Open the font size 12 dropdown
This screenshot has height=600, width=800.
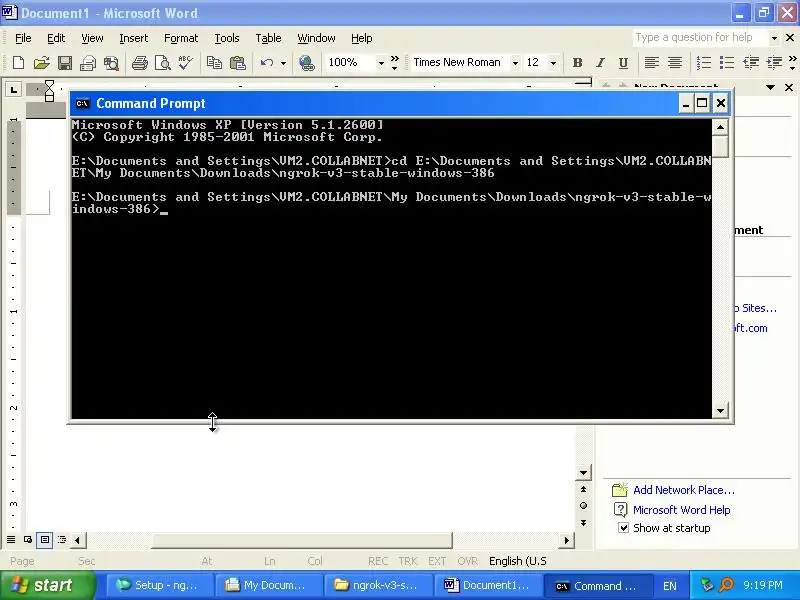point(553,63)
